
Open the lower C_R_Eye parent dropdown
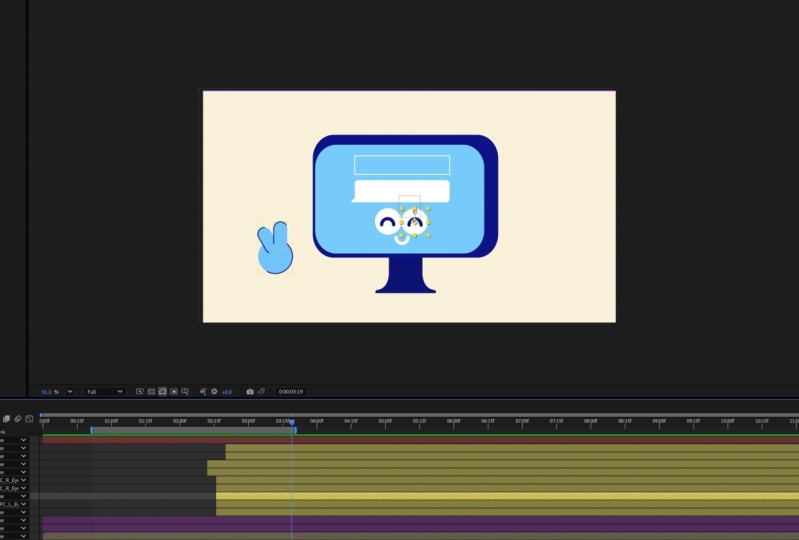23,489
